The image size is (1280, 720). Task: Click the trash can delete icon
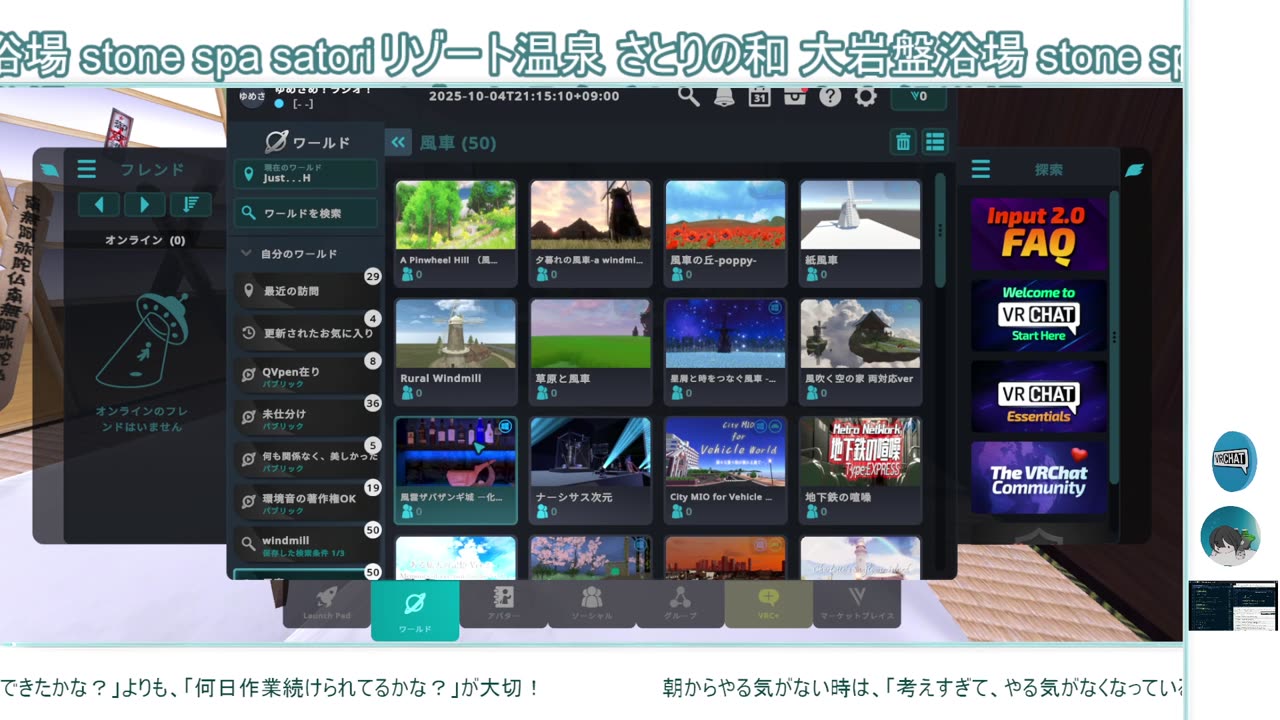pyautogui.click(x=903, y=142)
